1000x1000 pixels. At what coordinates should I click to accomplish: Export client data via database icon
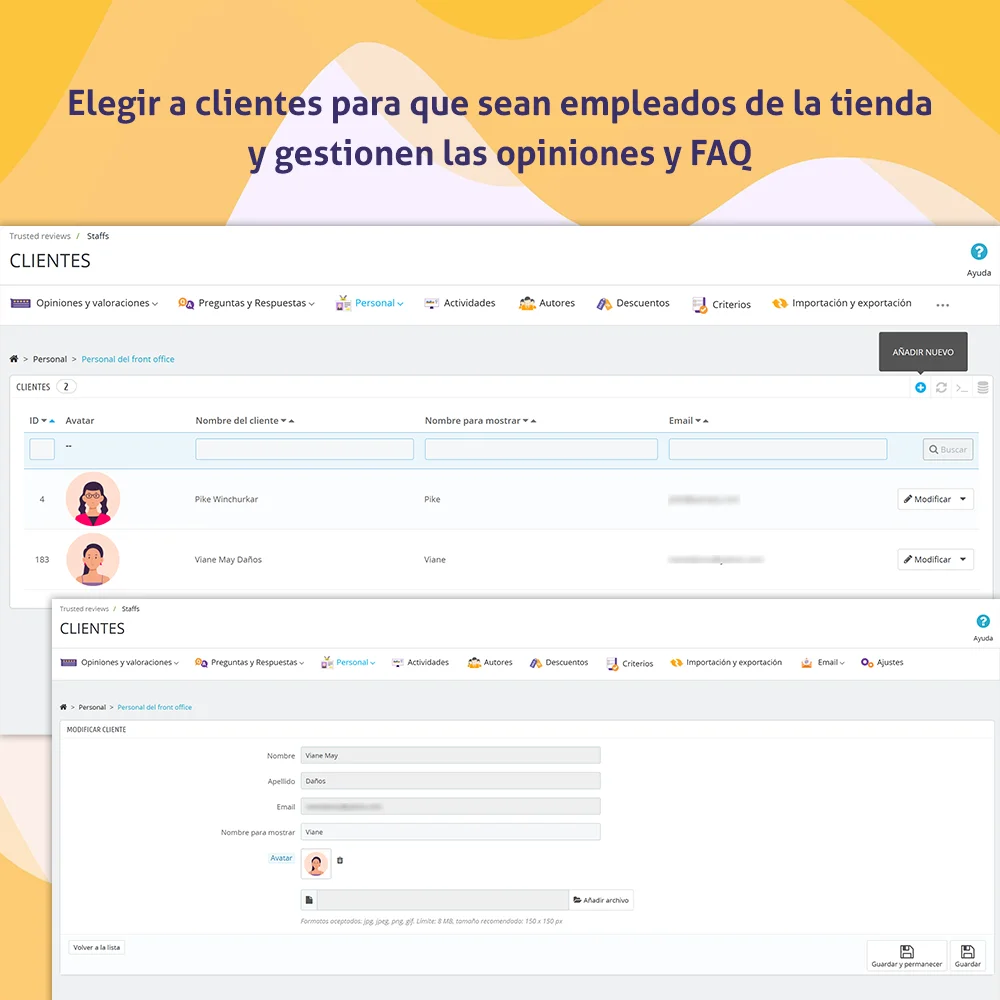[x=982, y=387]
